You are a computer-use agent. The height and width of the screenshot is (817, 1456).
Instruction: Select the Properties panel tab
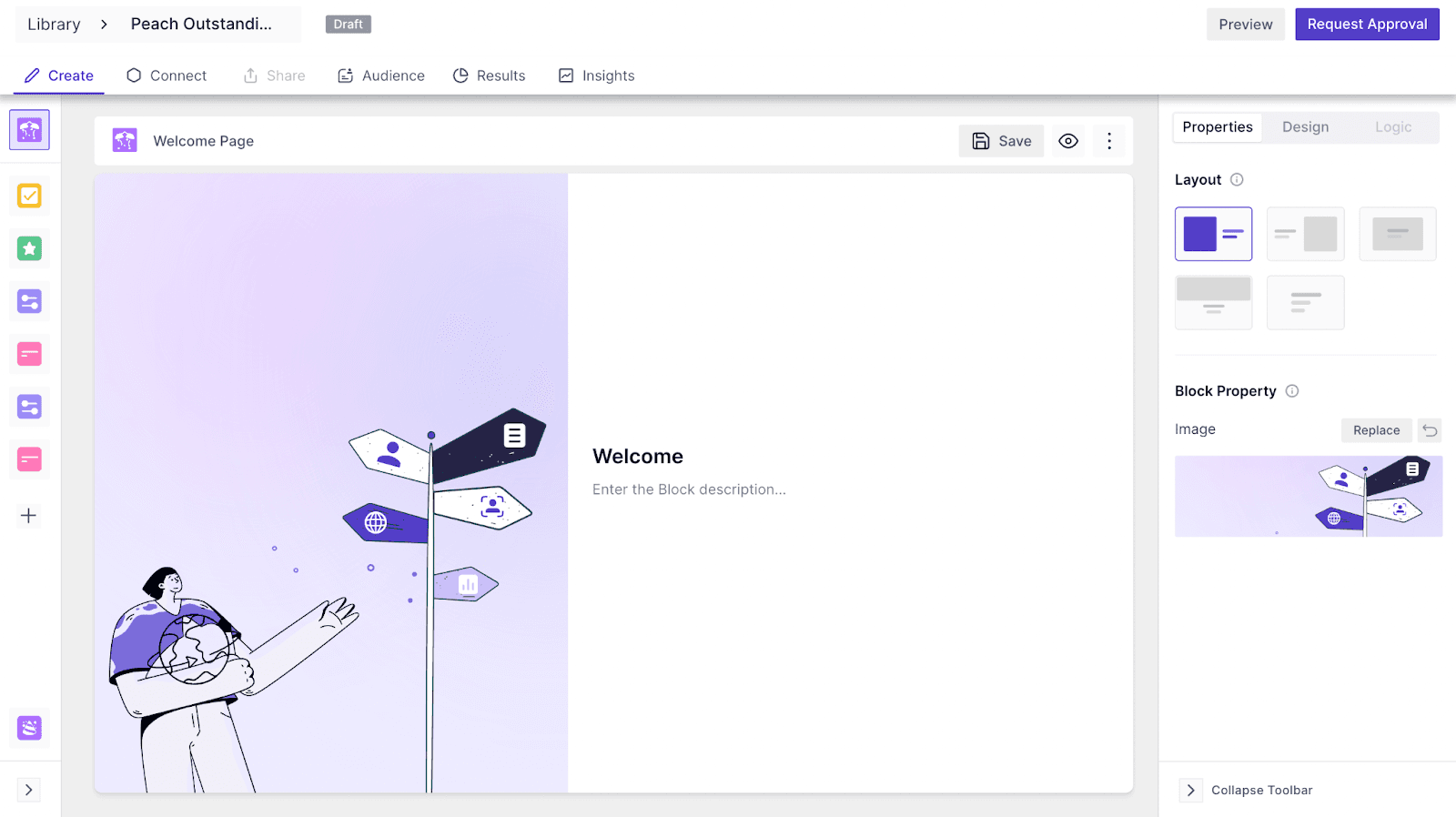click(x=1218, y=127)
